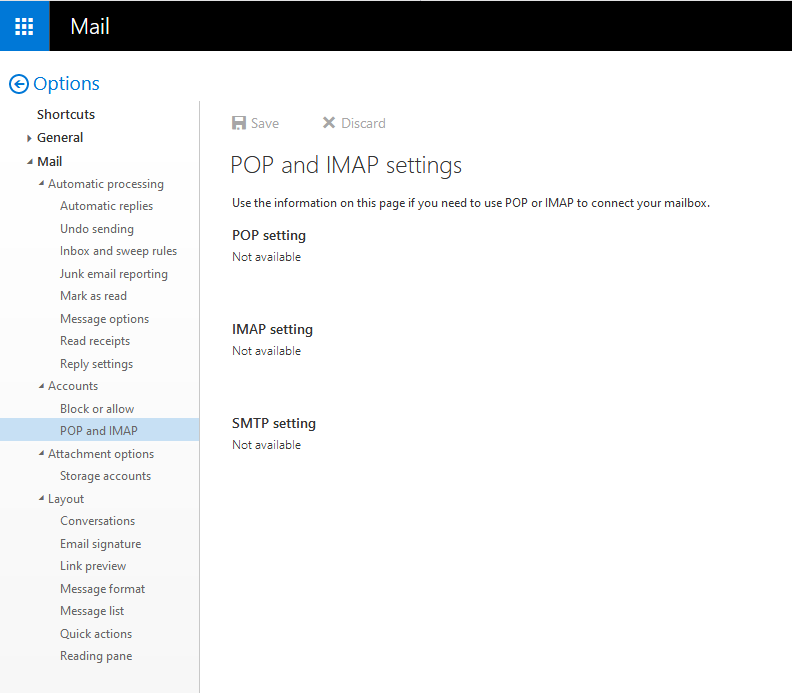Collapse the Layout group arrow
The height and width of the screenshot is (693, 792).
click(x=41, y=499)
